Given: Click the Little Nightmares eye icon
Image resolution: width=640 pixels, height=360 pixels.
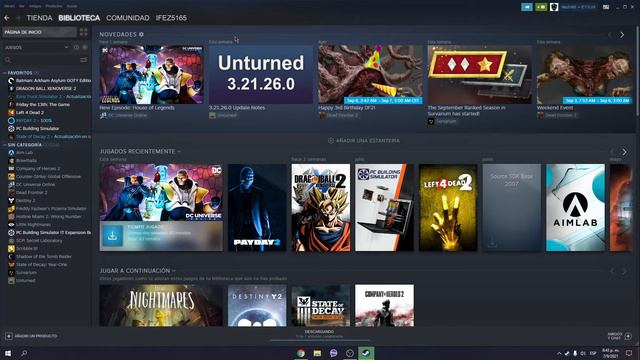Looking at the screenshot, I should point(11,224).
